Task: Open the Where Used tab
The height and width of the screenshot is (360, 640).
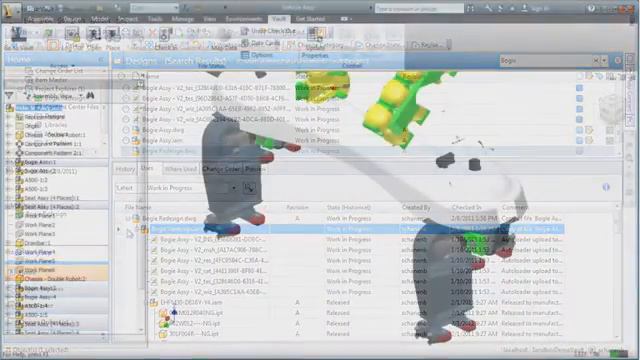Action: [181, 169]
